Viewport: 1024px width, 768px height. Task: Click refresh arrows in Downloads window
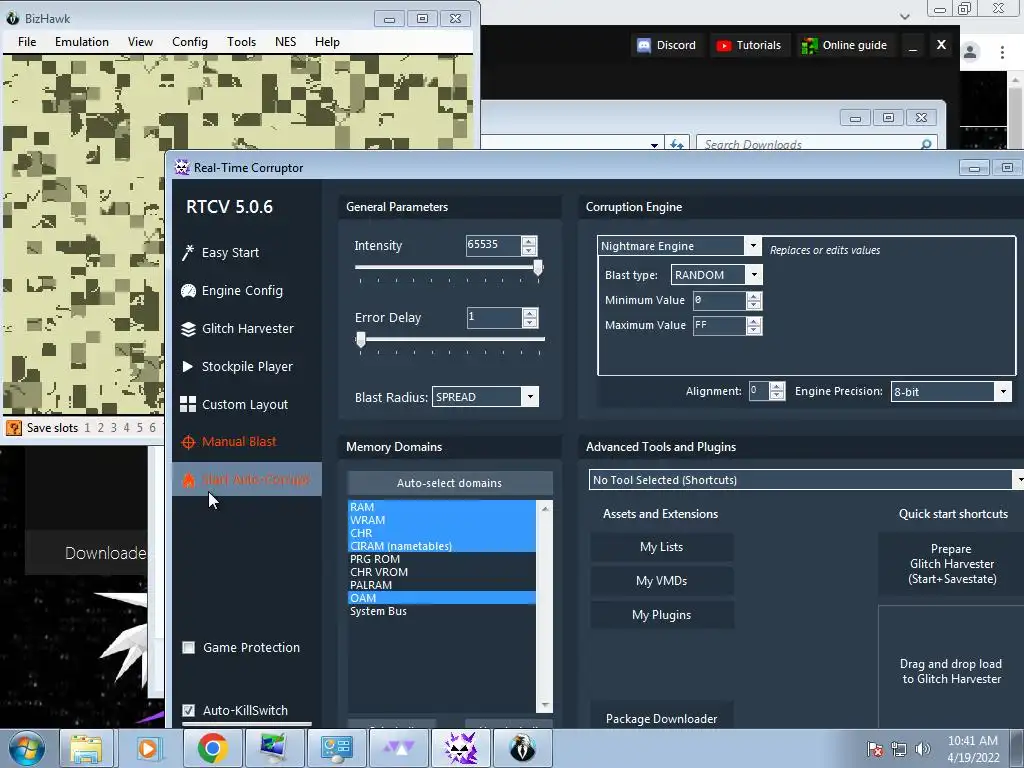(x=677, y=144)
